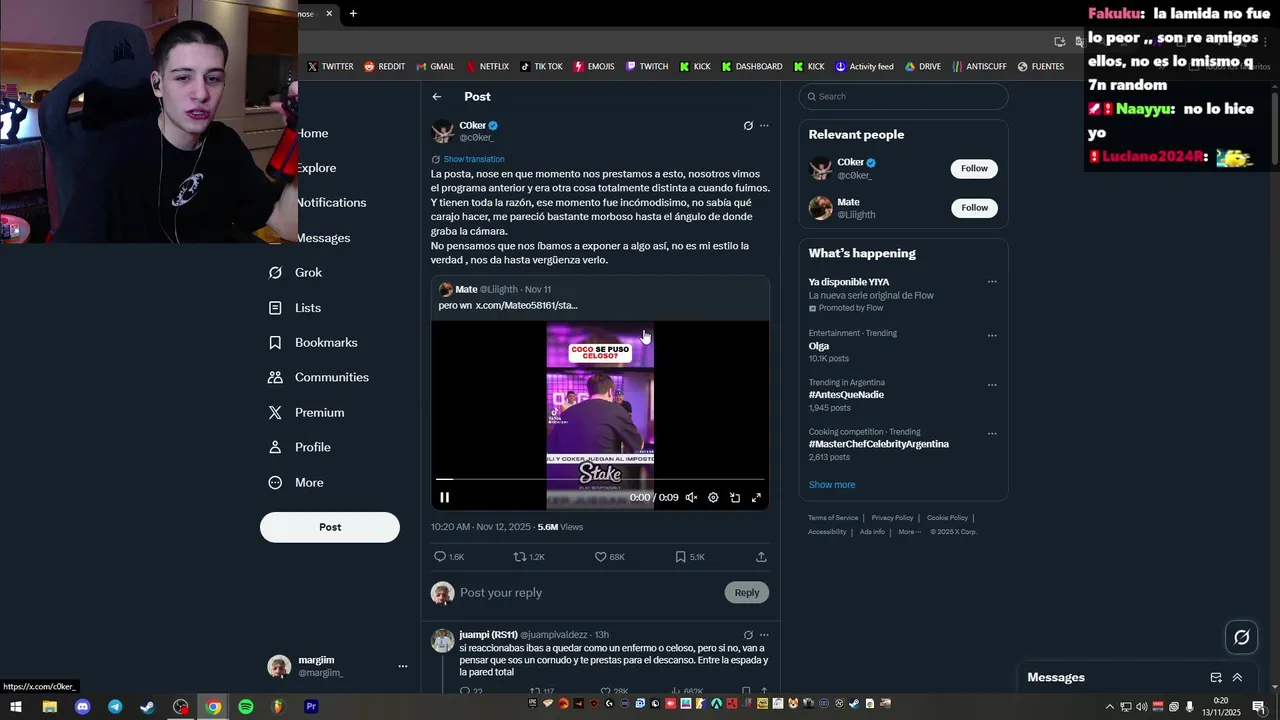Reply icon with 1.6K count
Viewport: 1280px width, 720px height.
449,557
